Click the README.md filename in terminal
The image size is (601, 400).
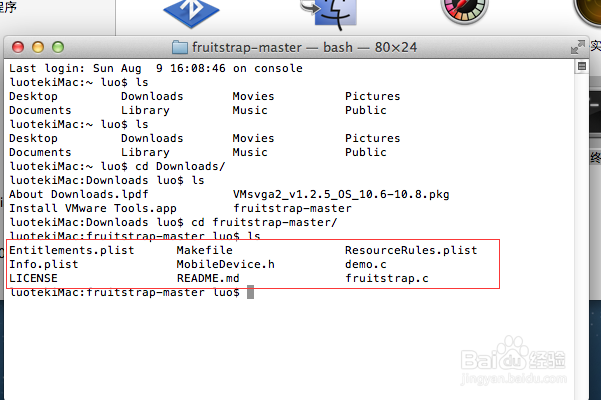click(x=208, y=278)
